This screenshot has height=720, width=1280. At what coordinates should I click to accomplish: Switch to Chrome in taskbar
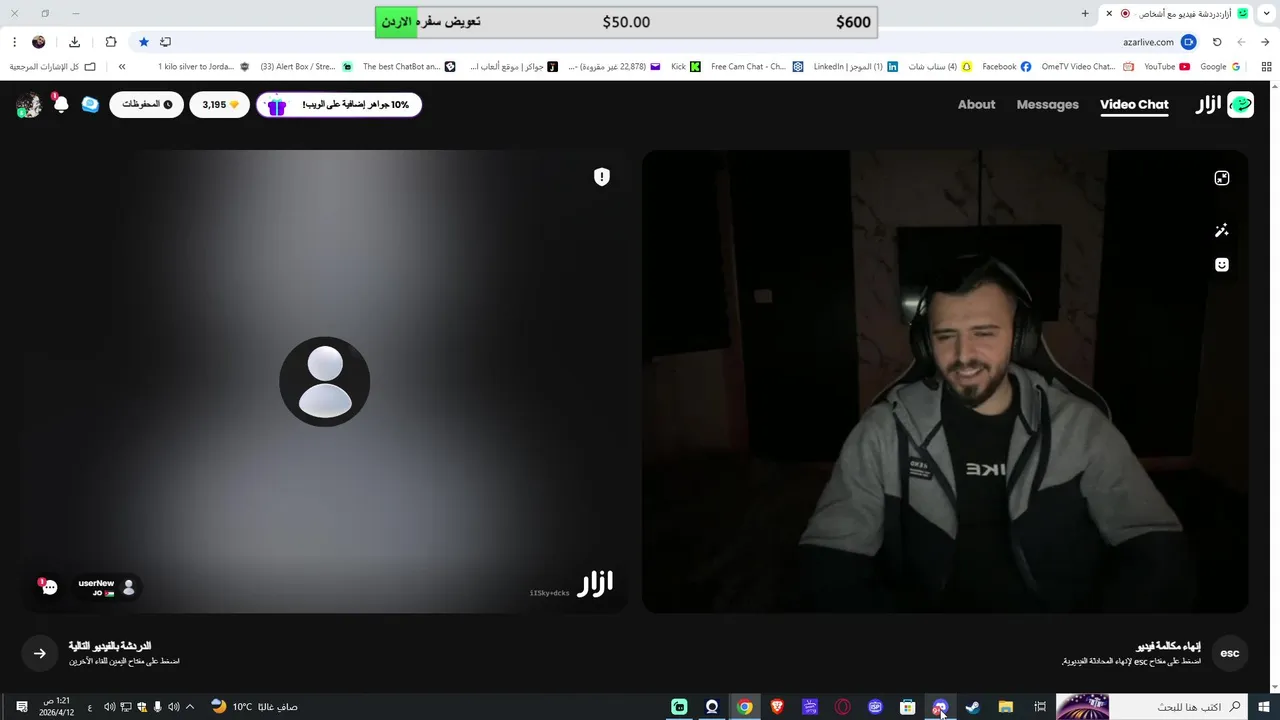pos(745,707)
